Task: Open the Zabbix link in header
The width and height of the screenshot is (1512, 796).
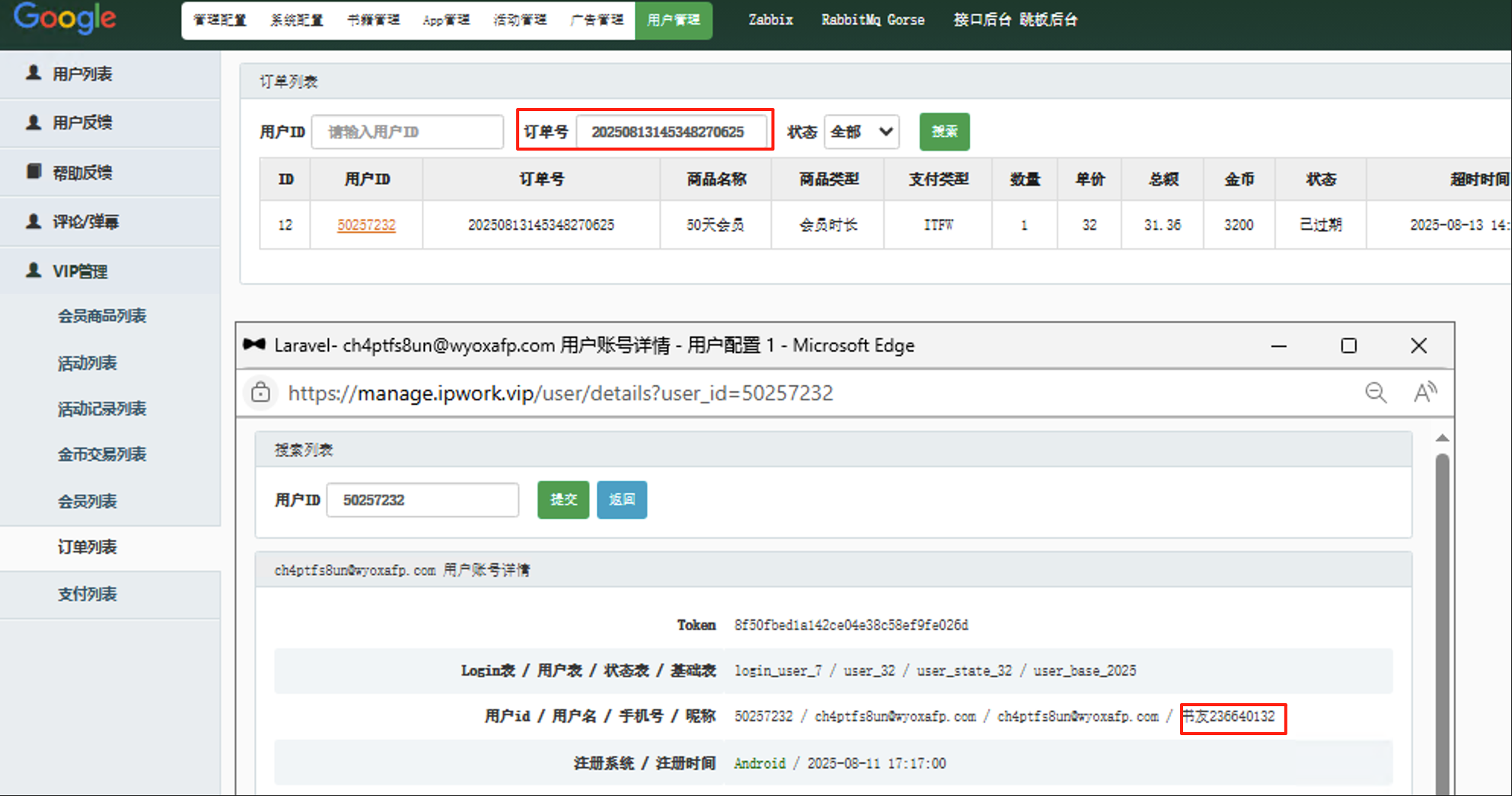Action: tap(770, 20)
